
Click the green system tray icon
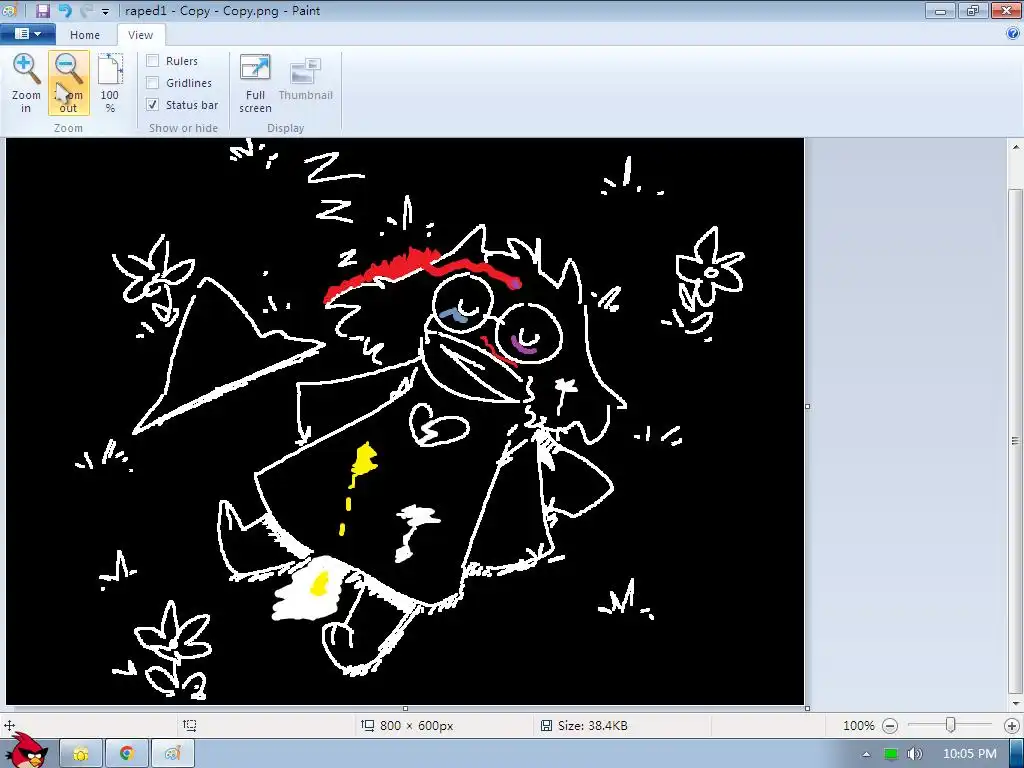pos(891,754)
